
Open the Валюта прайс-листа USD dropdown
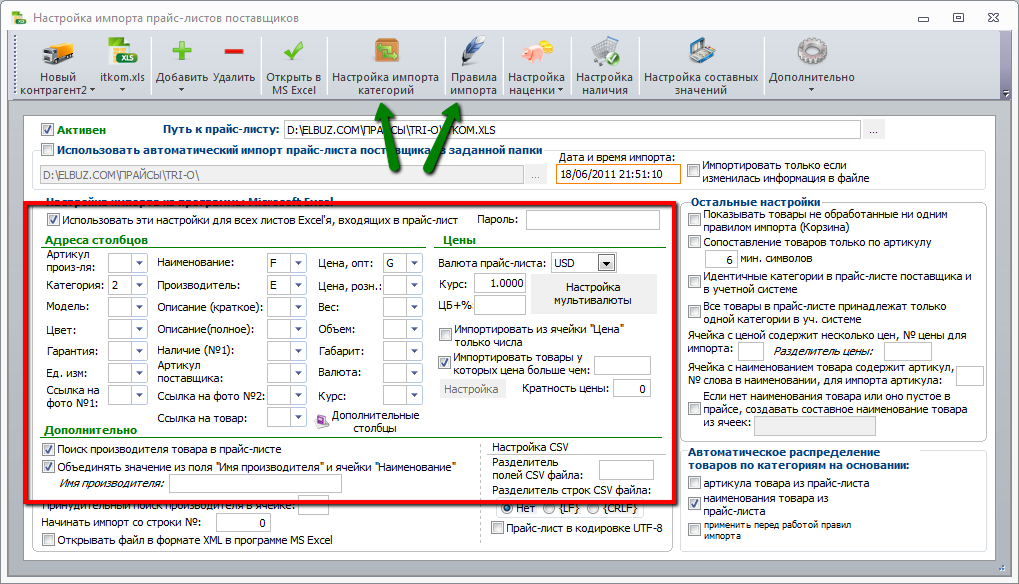[x=606, y=263]
